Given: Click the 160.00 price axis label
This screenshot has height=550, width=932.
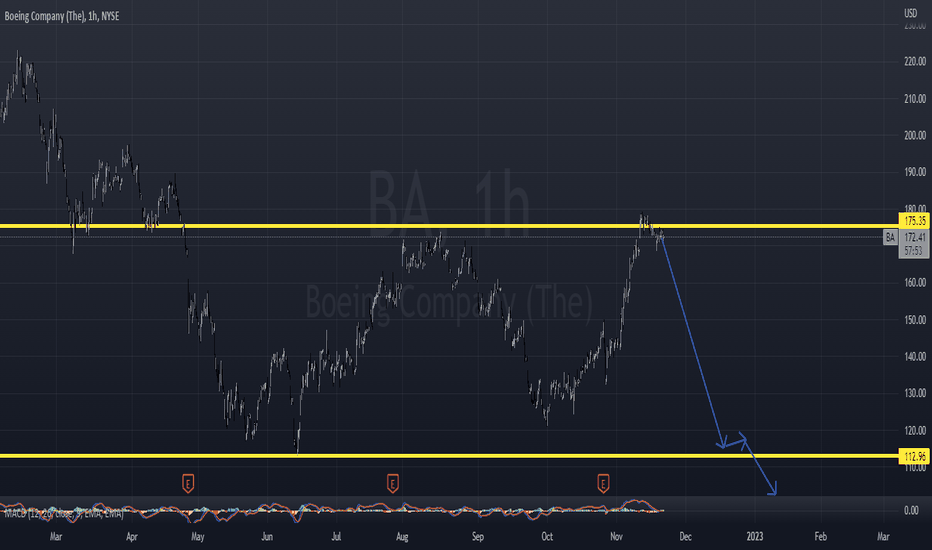Looking at the screenshot, I should pos(915,283).
